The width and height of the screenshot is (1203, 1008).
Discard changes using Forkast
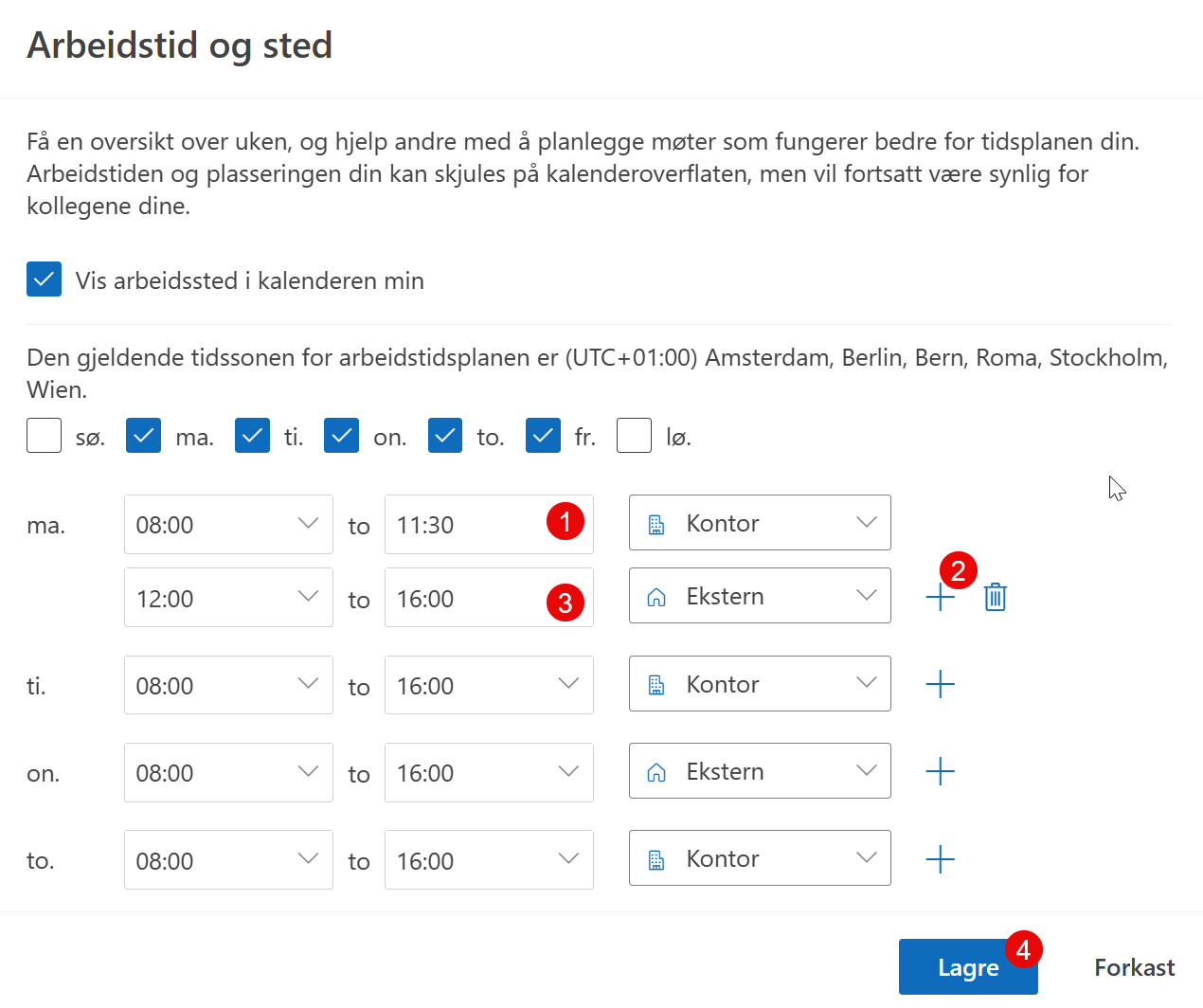[1134, 966]
